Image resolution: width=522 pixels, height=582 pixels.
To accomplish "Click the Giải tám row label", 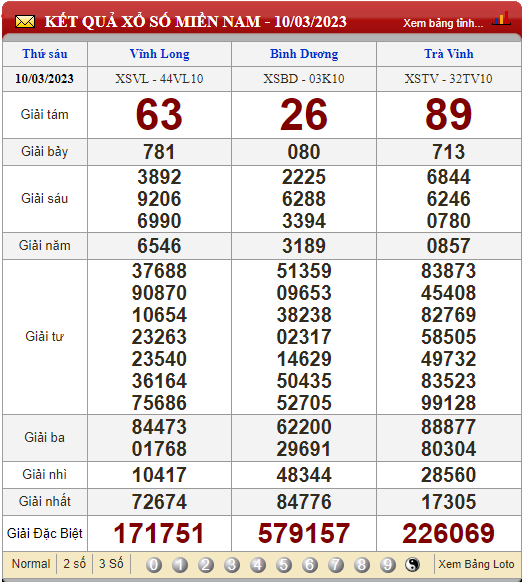I will pos(45,115).
